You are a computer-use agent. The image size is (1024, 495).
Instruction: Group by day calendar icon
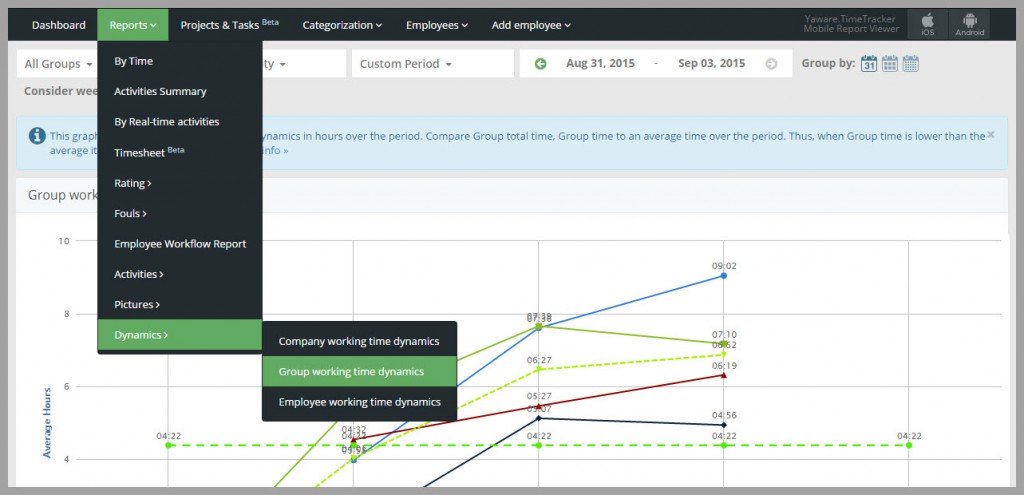click(869, 63)
